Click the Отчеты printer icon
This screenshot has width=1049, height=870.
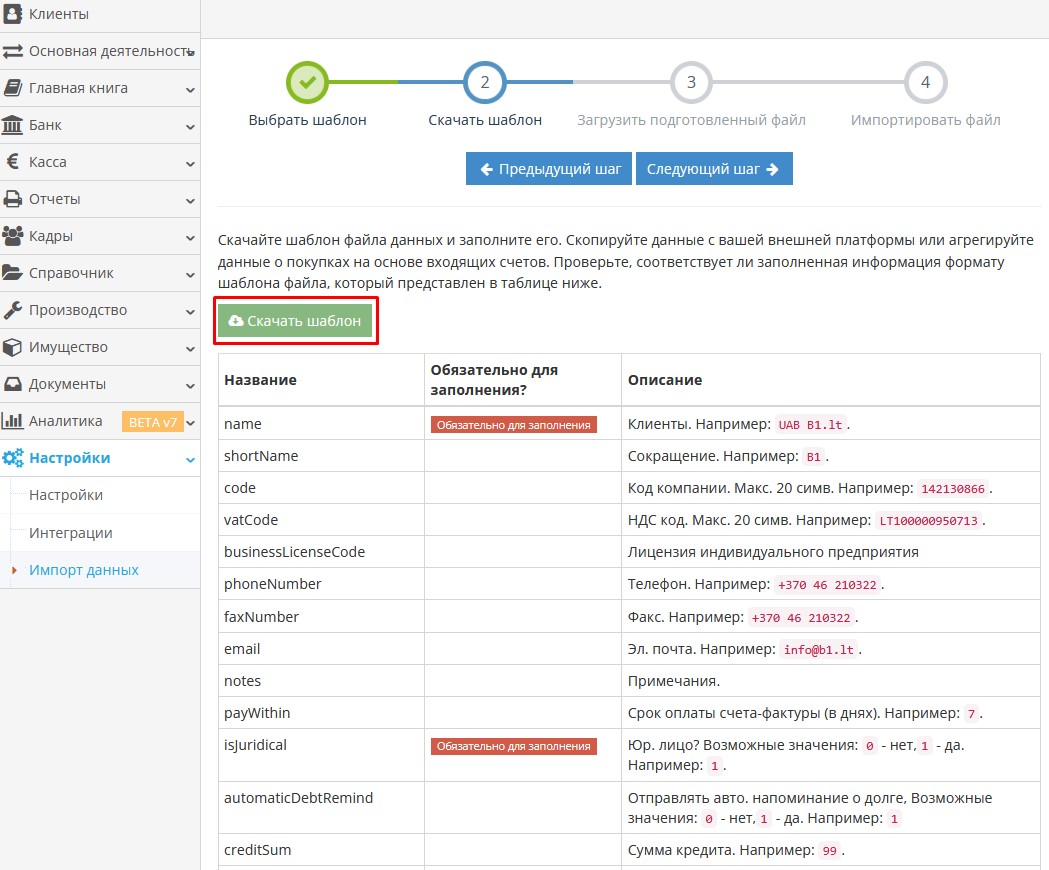(13, 199)
